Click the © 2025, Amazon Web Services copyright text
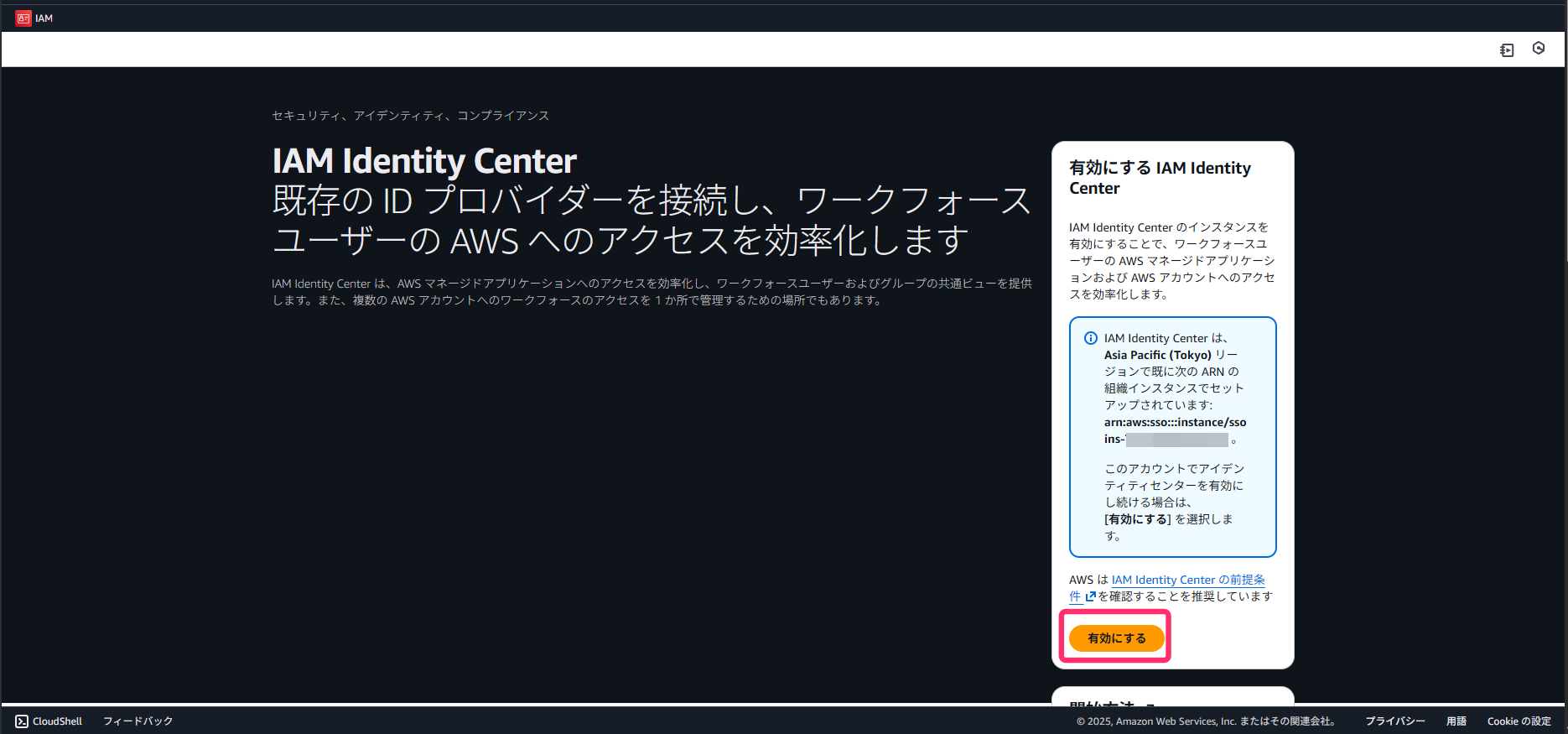This screenshot has height=734, width=1568. [x=1207, y=721]
